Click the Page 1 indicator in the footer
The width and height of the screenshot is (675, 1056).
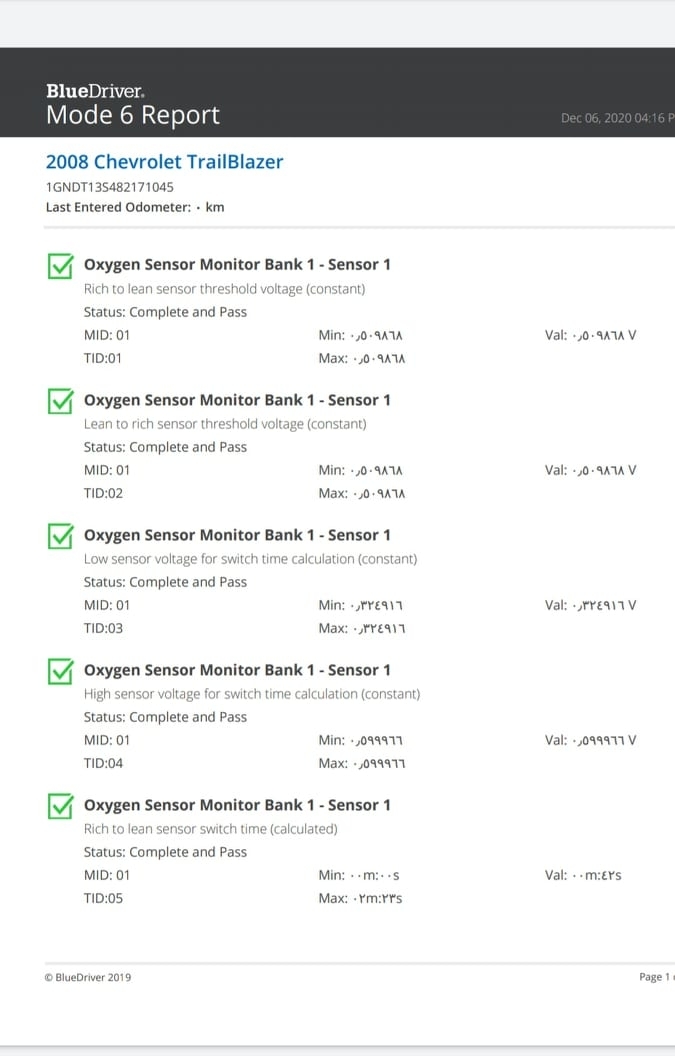tap(652, 977)
